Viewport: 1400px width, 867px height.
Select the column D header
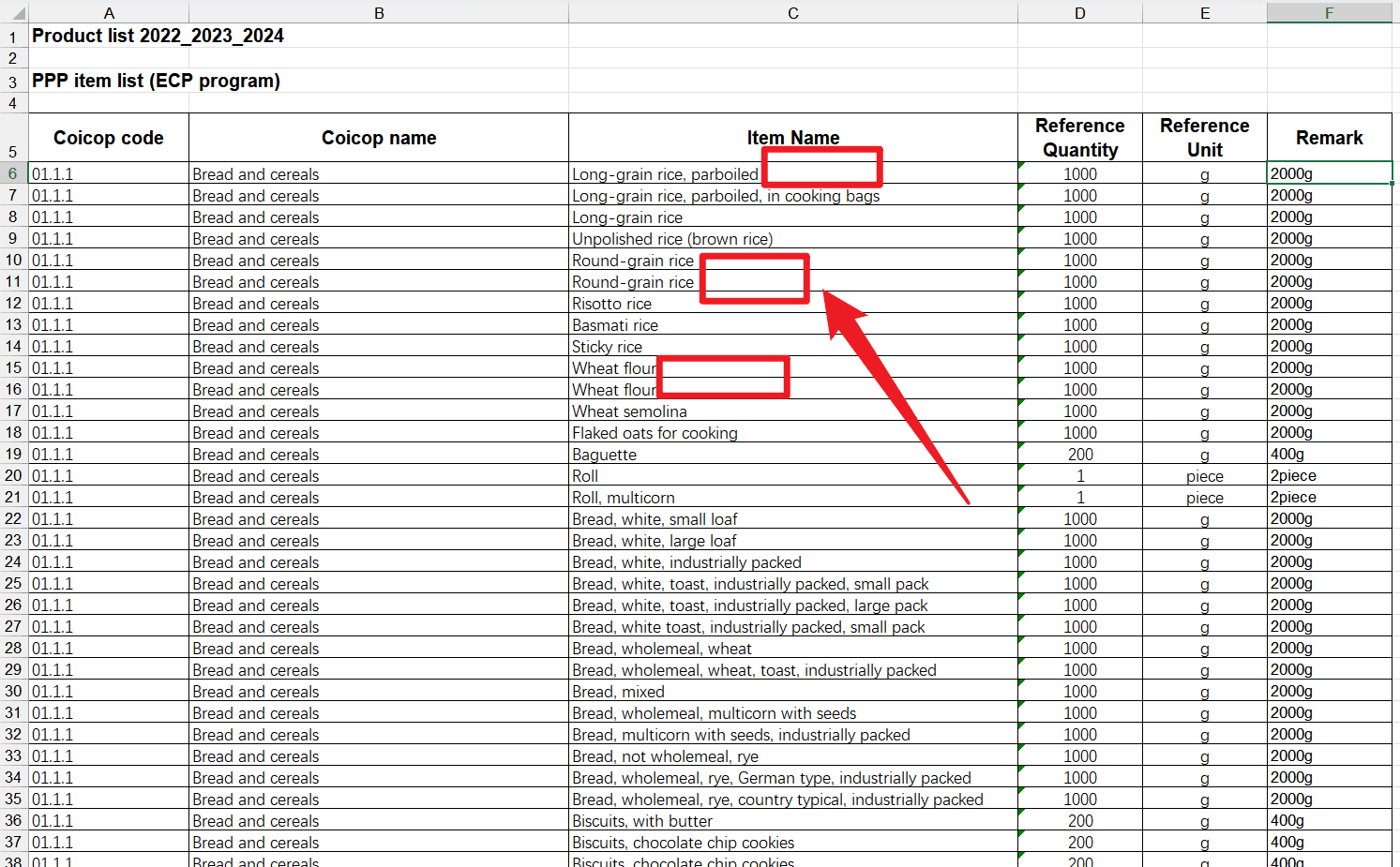point(1079,13)
